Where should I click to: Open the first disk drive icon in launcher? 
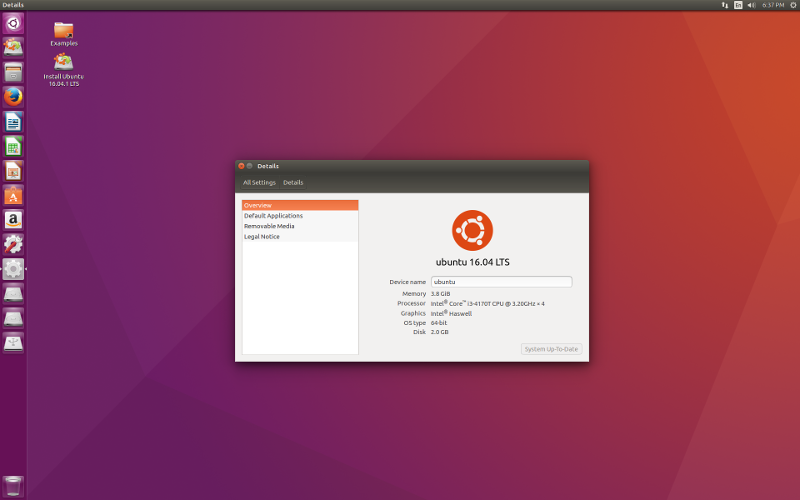pos(13,293)
